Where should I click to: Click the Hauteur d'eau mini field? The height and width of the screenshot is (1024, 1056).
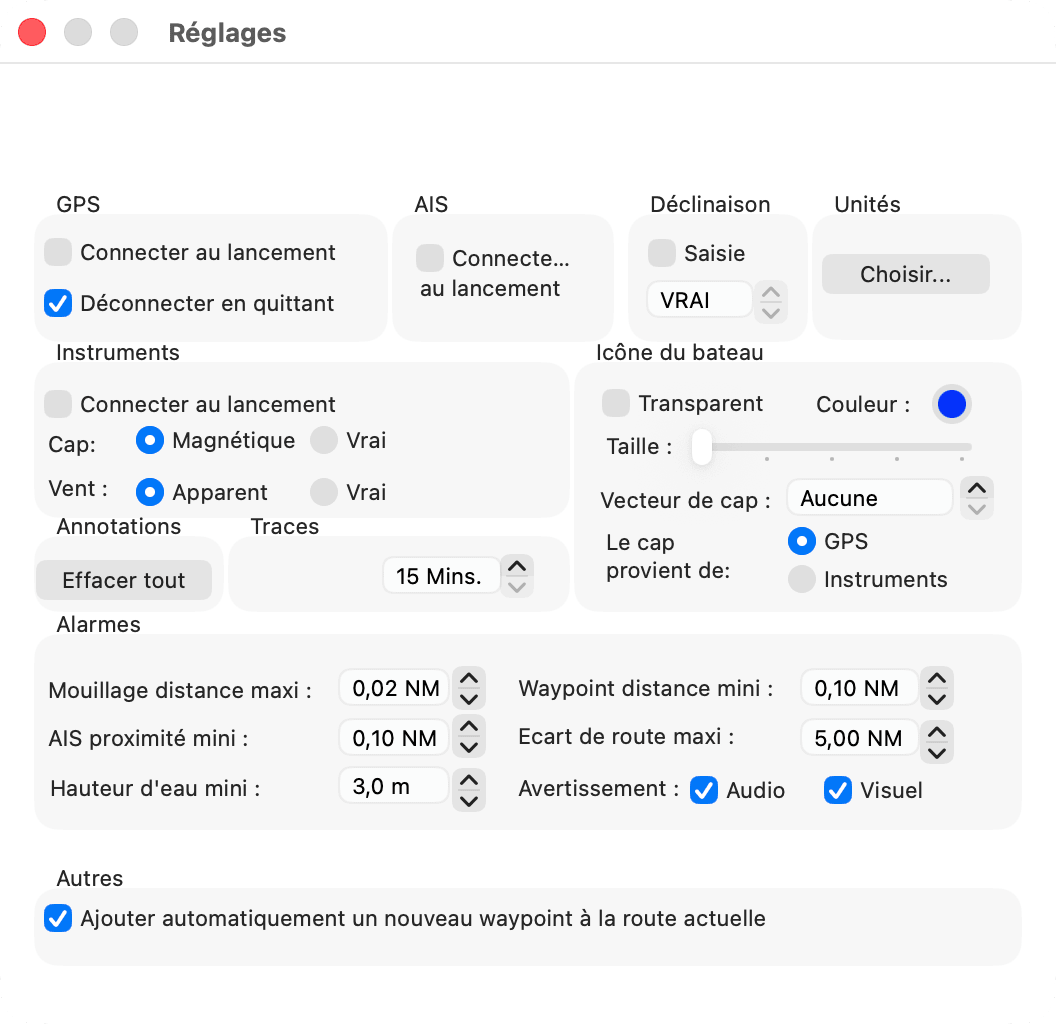[x=395, y=786]
